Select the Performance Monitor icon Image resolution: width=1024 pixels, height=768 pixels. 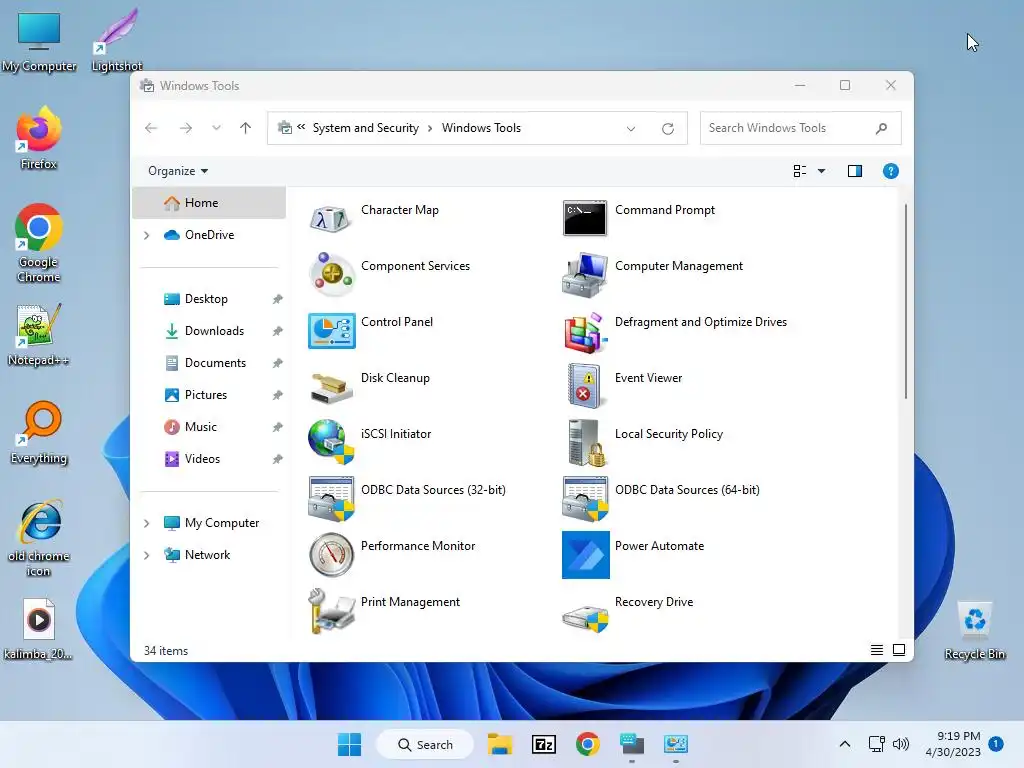pyautogui.click(x=331, y=555)
